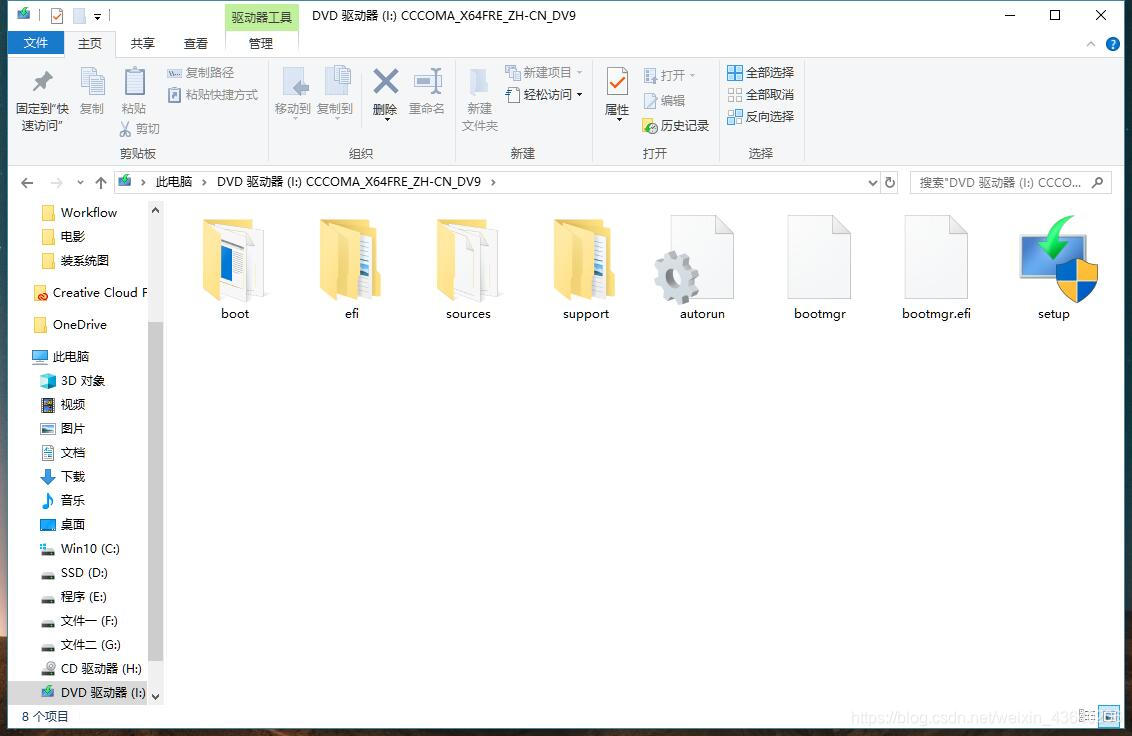
Task: Click Select none in ribbon
Action: point(761,95)
